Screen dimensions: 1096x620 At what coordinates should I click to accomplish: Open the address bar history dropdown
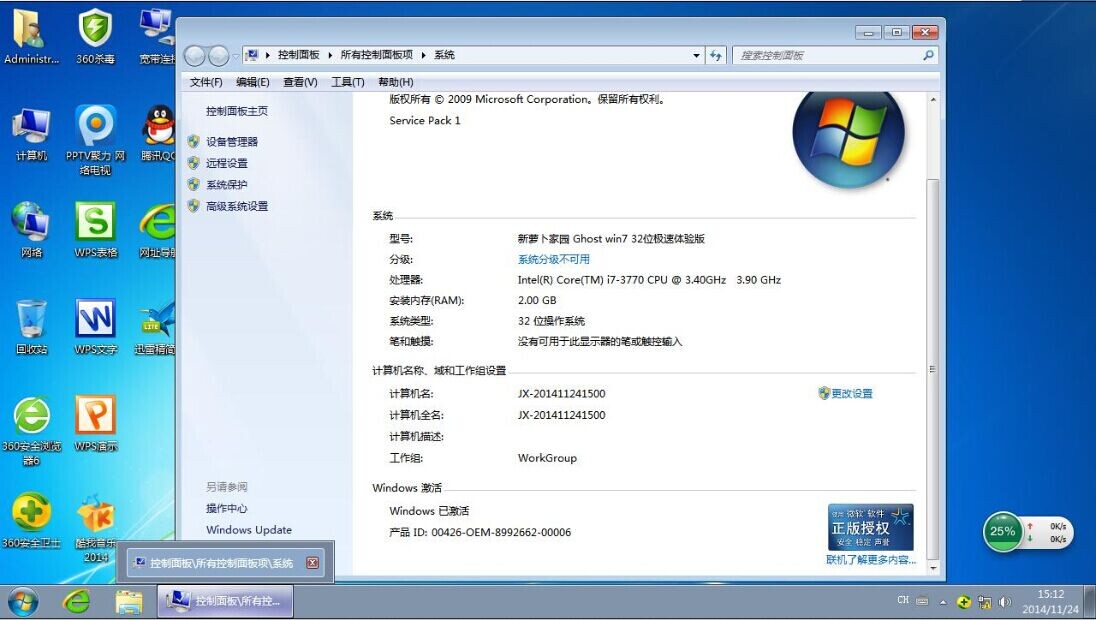pyautogui.click(x=697, y=55)
